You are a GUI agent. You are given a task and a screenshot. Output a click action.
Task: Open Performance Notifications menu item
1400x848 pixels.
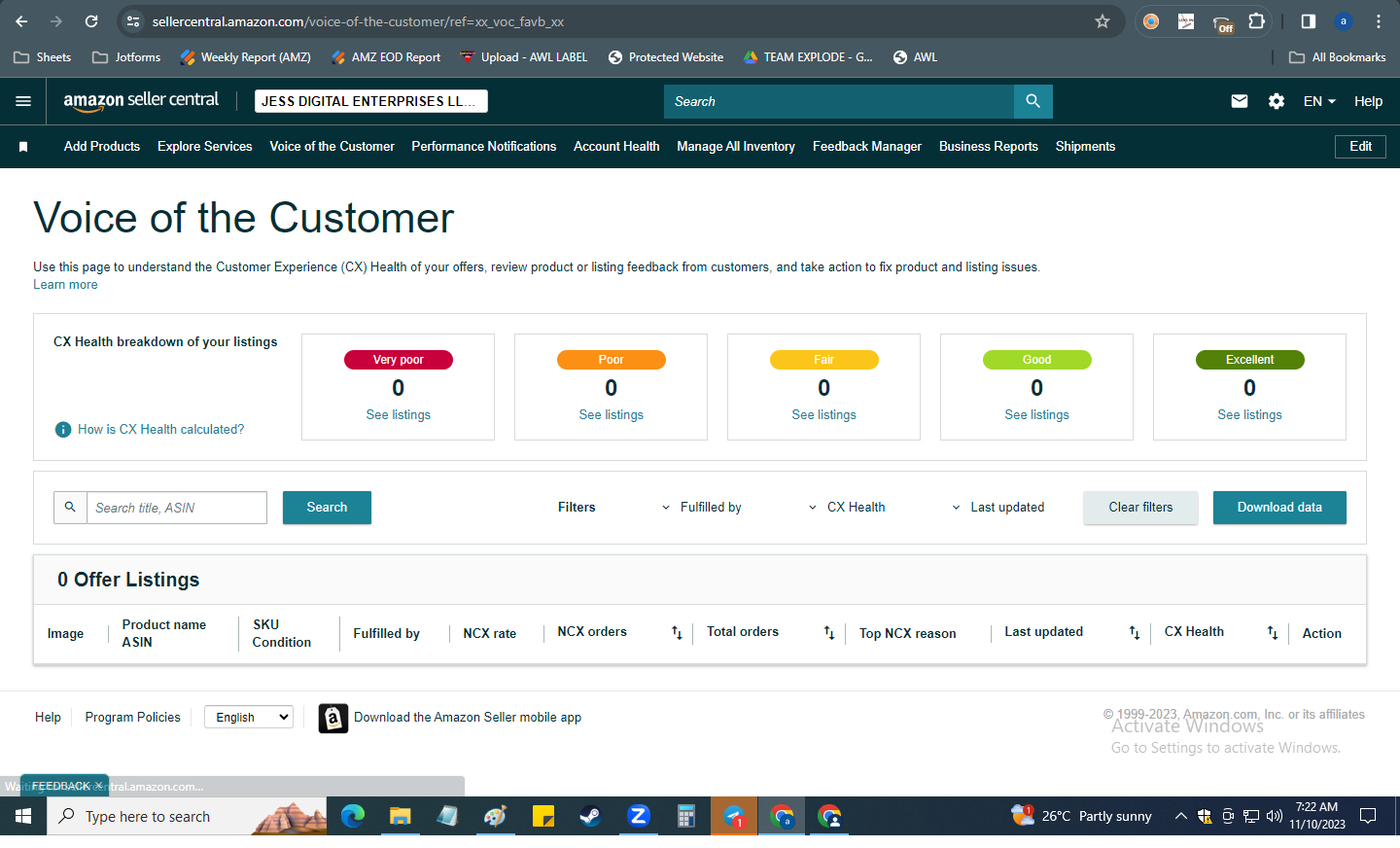[x=484, y=147]
